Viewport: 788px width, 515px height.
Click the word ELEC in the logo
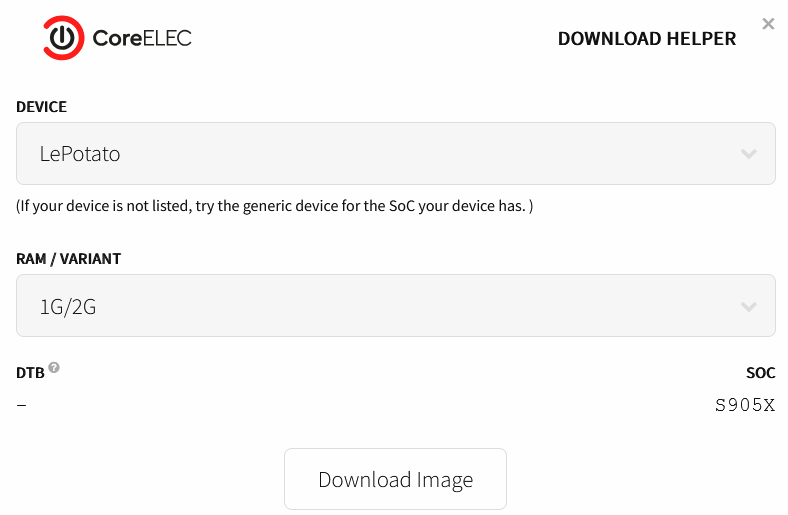point(166,39)
